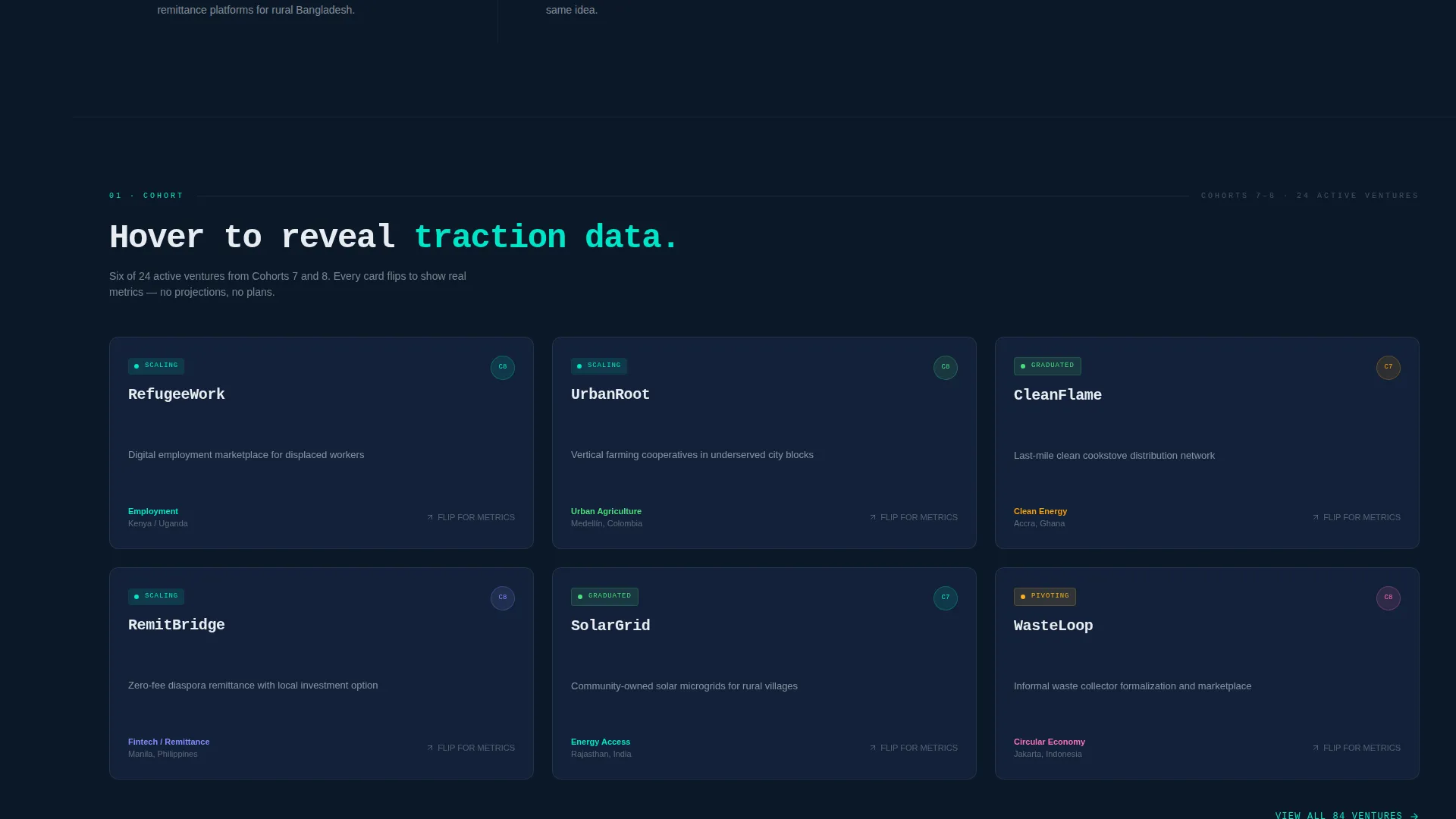Click the C8 cohort badge on UrbanRoot card
This screenshot has height=819, width=1456.
(946, 368)
